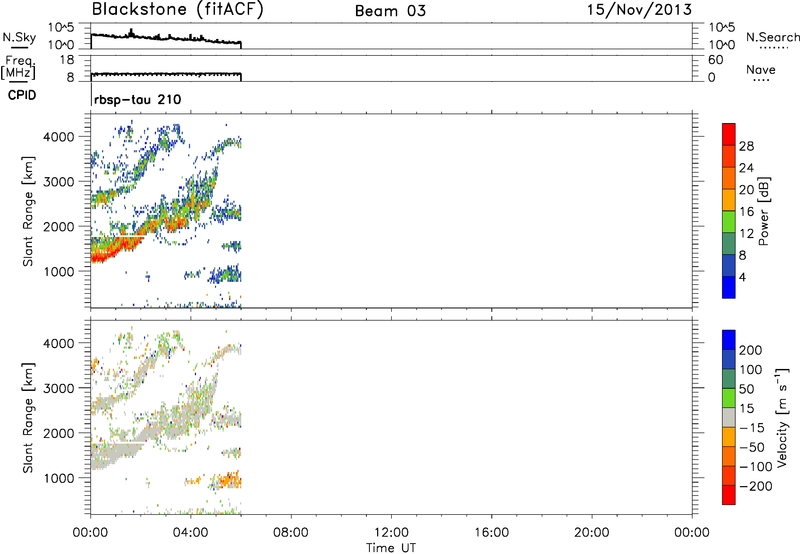Click the "Blackstone (fitACF)" plot title
Viewport: 800px width, 554px height.
pyautogui.click(x=177, y=9)
